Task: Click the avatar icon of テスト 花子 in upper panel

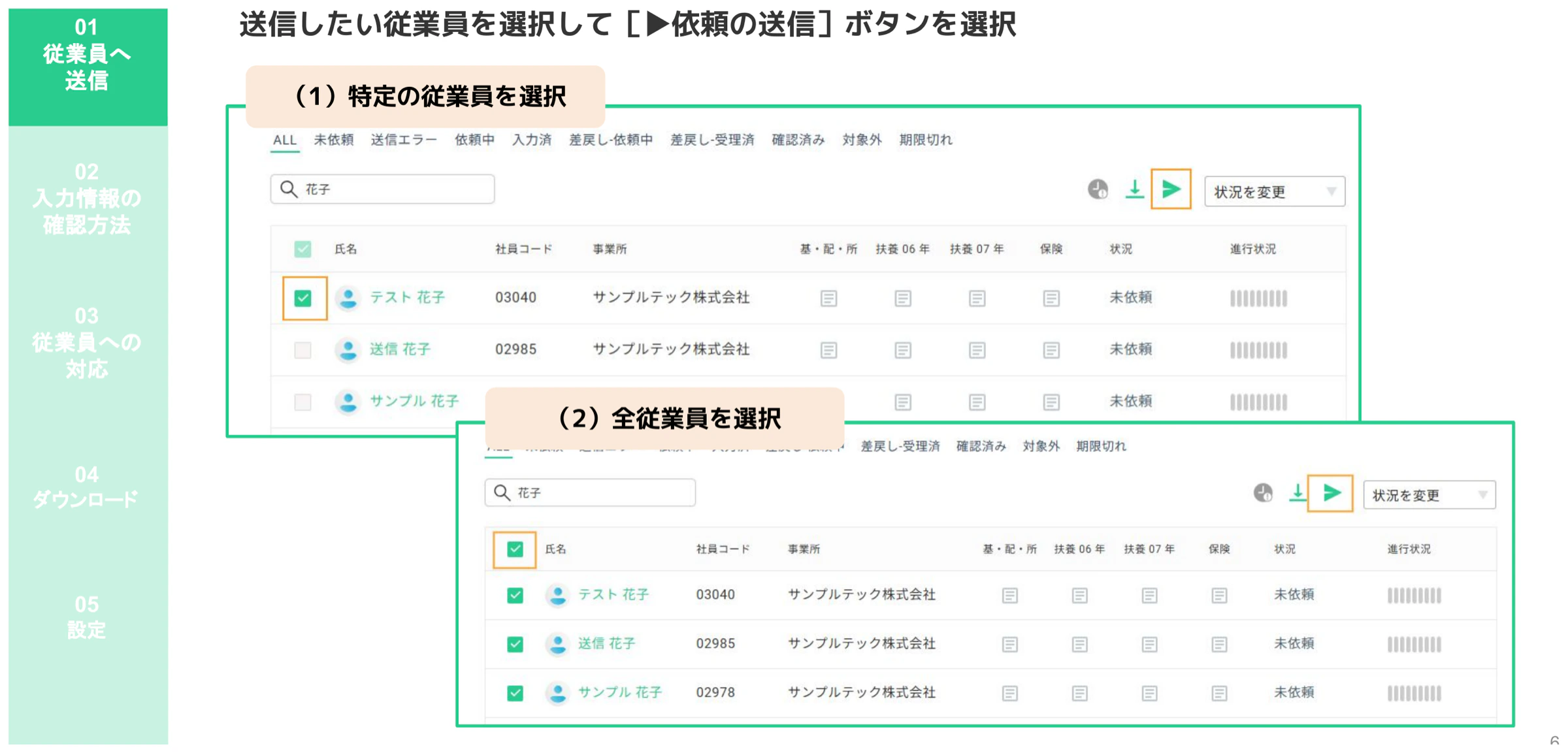Action: coord(348,298)
